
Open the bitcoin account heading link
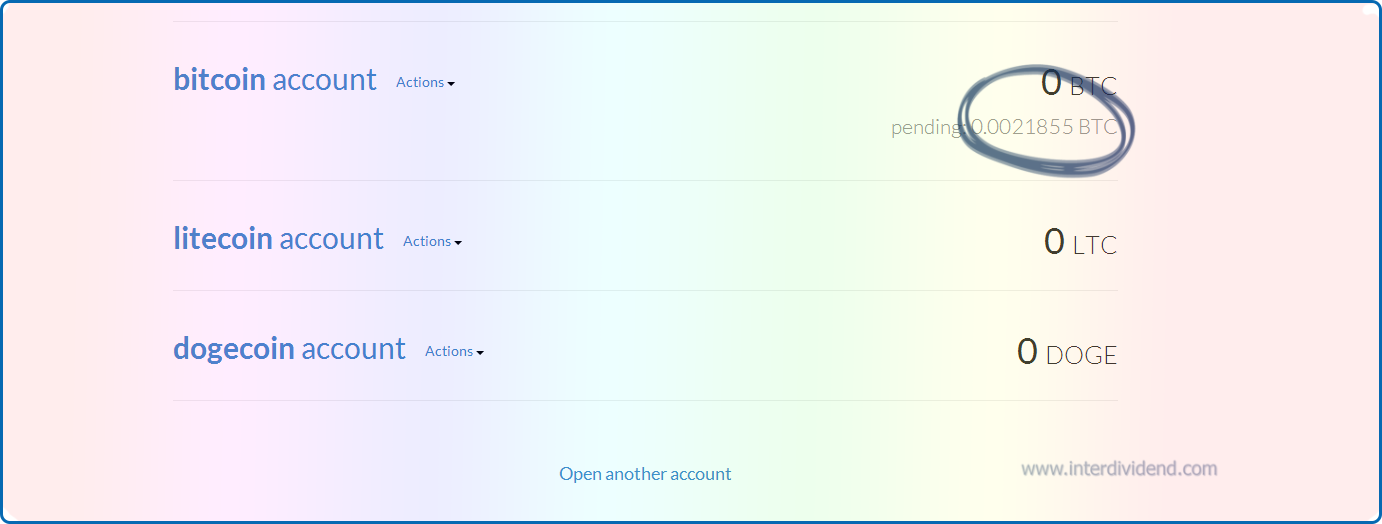pyautogui.click(x=274, y=80)
